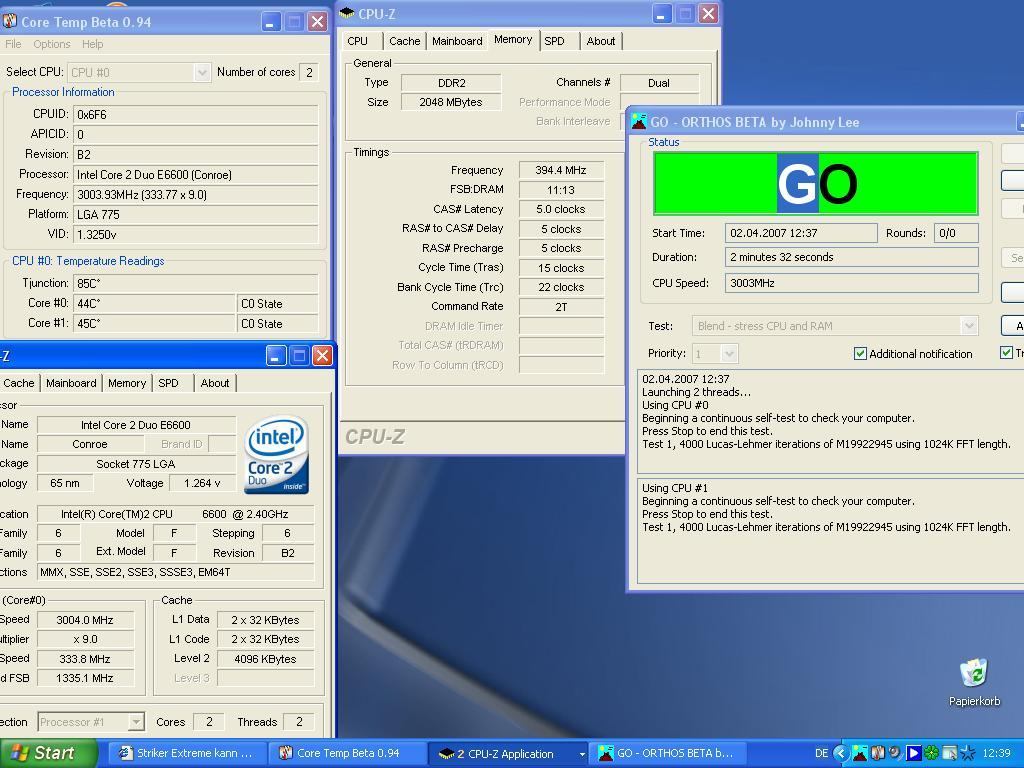Open the Options menu in Core Temp
1024x768 pixels.
pos(52,44)
